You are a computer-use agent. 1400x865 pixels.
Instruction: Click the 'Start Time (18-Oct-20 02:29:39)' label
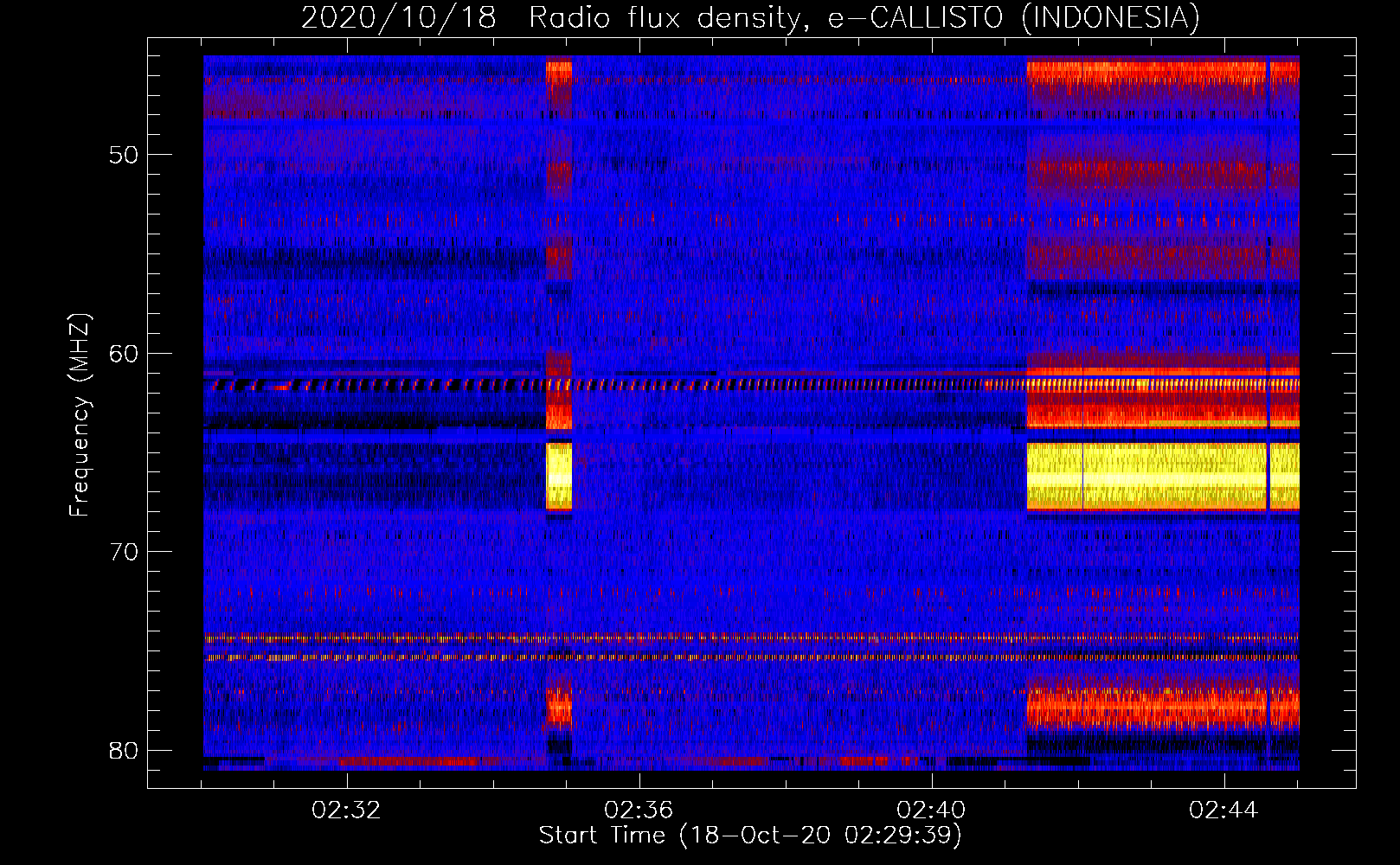[x=750, y=836]
